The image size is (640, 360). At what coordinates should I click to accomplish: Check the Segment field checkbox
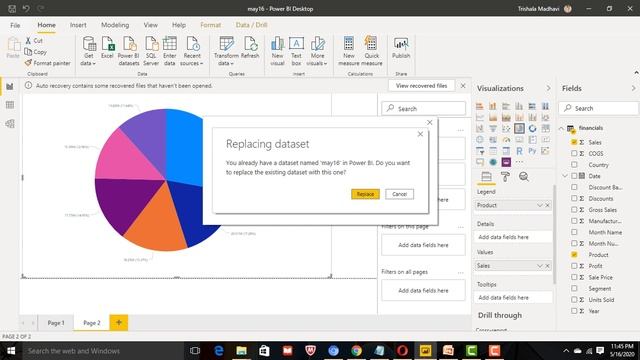(574, 288)
